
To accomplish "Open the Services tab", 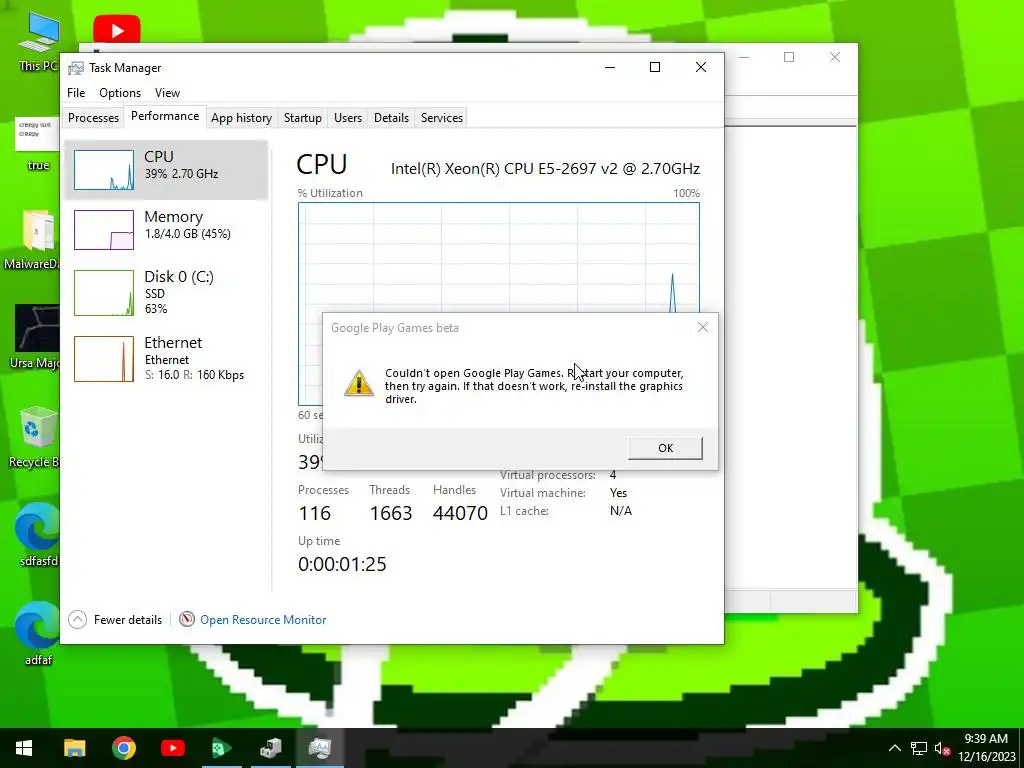I will 441,118.
